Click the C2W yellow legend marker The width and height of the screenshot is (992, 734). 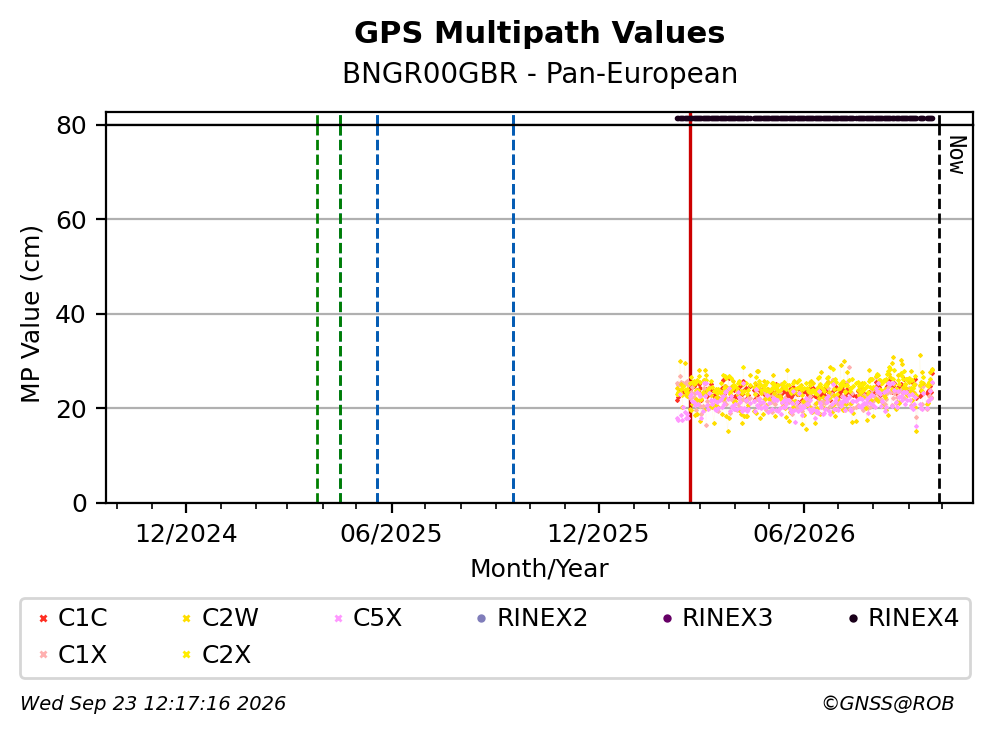pyautogui.click(x=187, y=618)
